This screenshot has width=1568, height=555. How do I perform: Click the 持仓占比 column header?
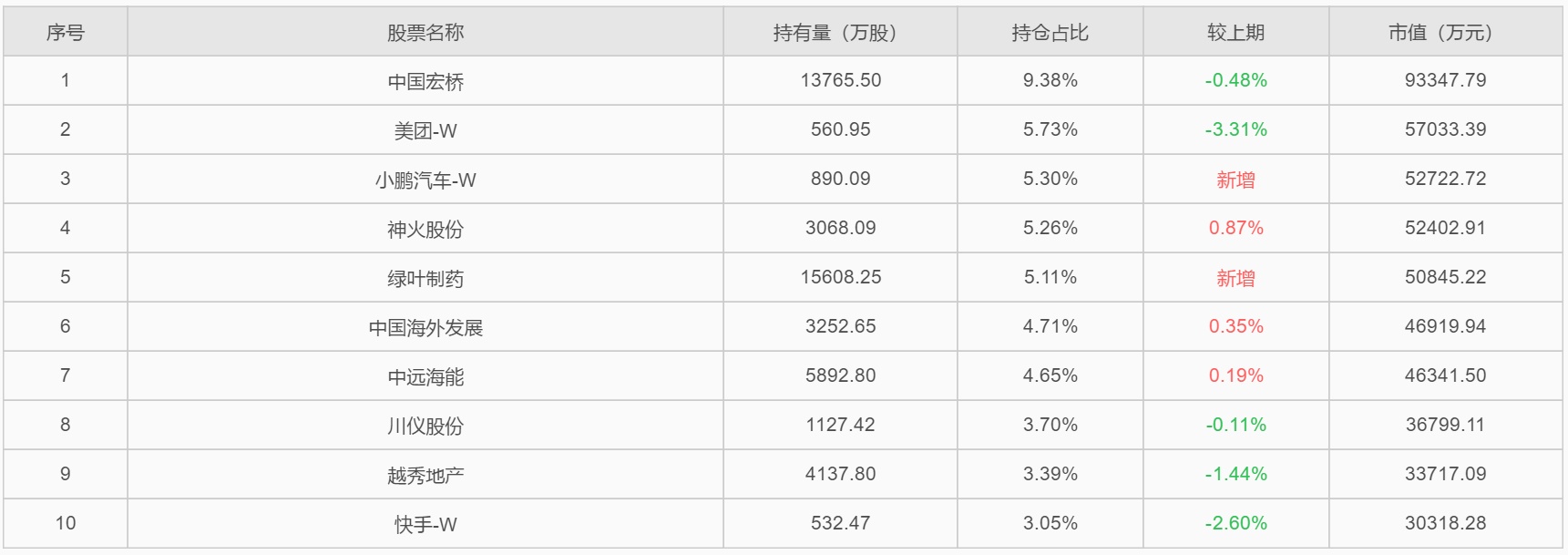1050,33
